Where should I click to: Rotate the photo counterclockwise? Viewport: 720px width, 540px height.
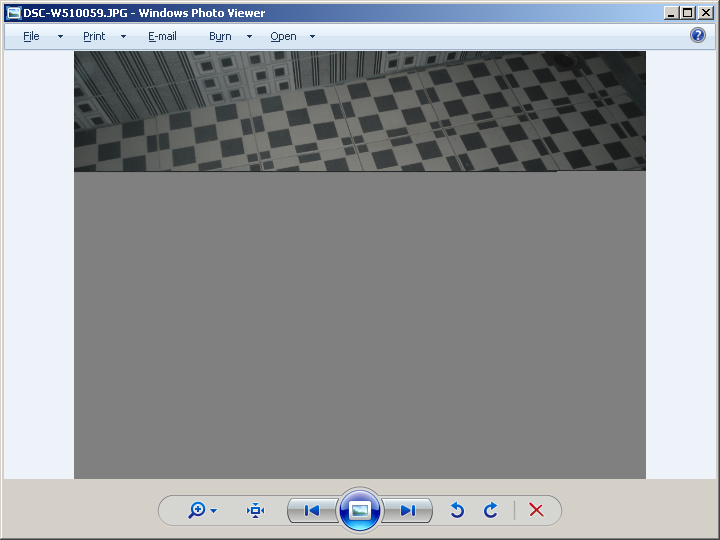coord(457,510)
